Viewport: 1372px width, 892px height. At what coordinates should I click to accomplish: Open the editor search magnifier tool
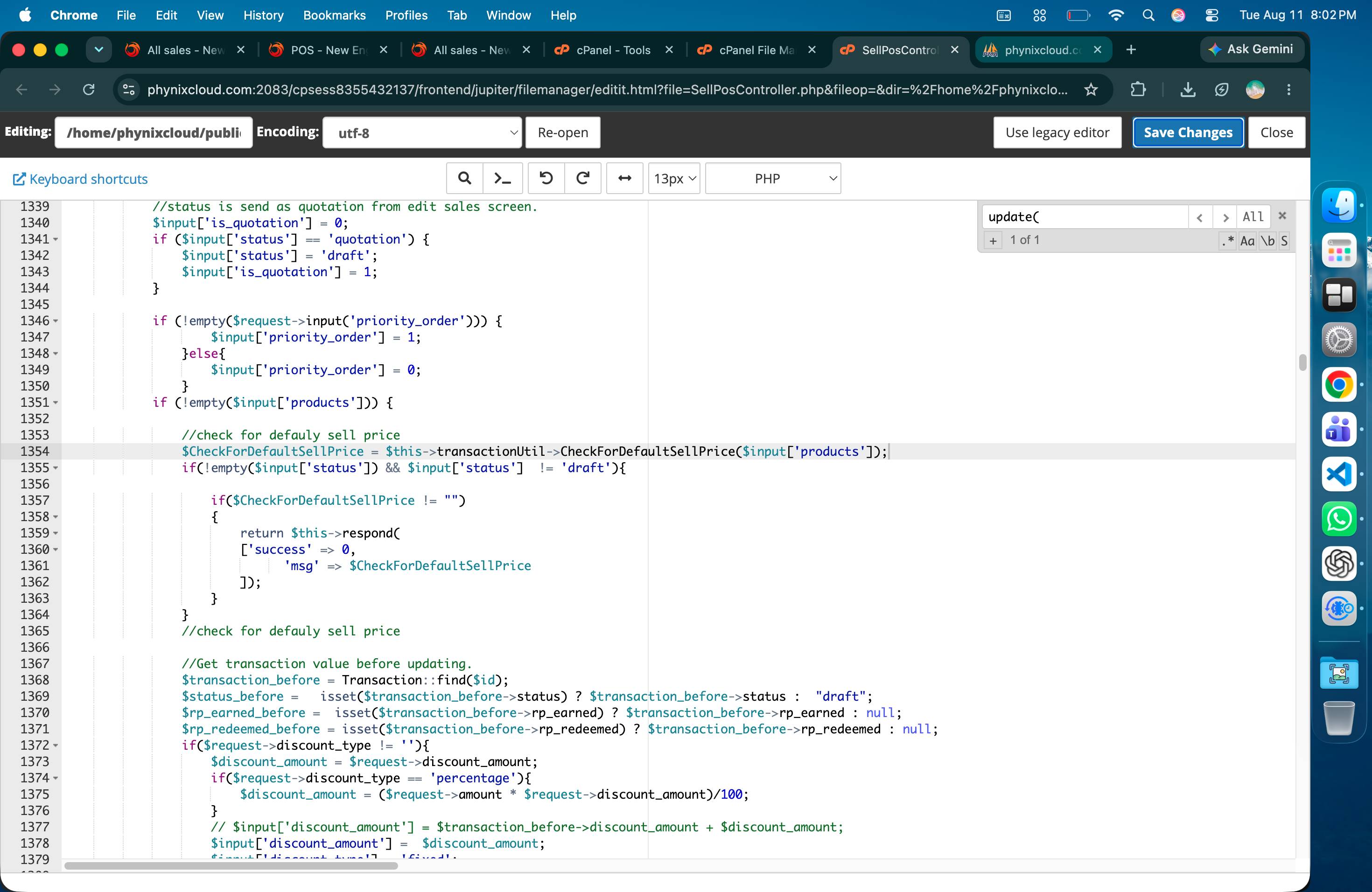[x=464, y=179]
